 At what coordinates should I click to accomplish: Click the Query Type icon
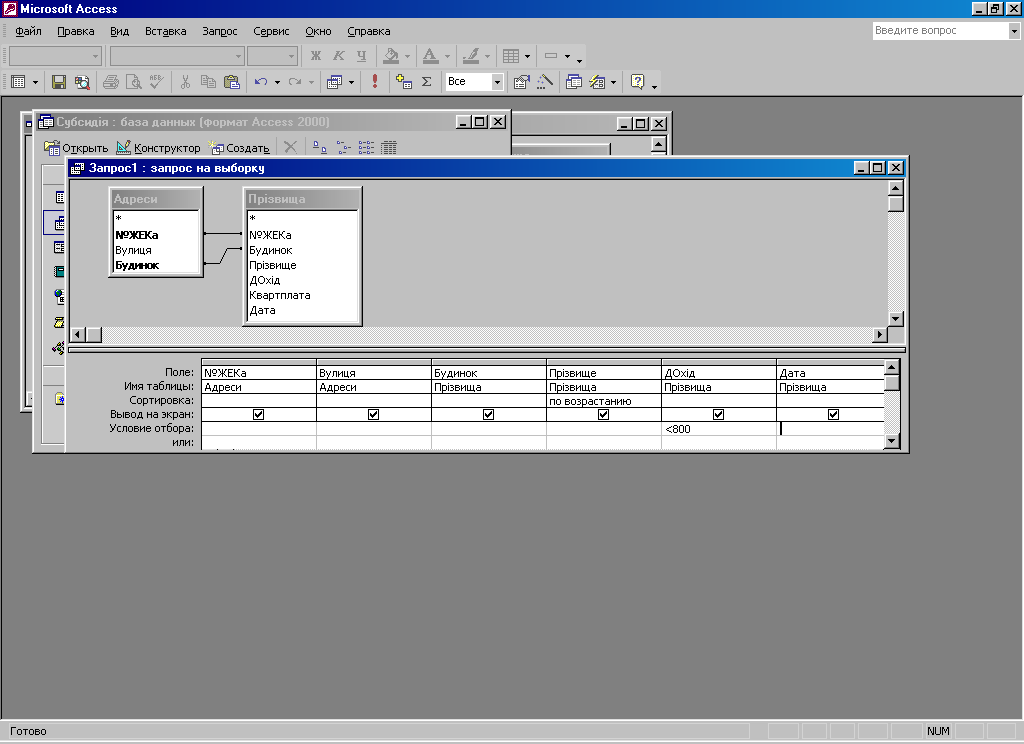(x=334, y=82)
